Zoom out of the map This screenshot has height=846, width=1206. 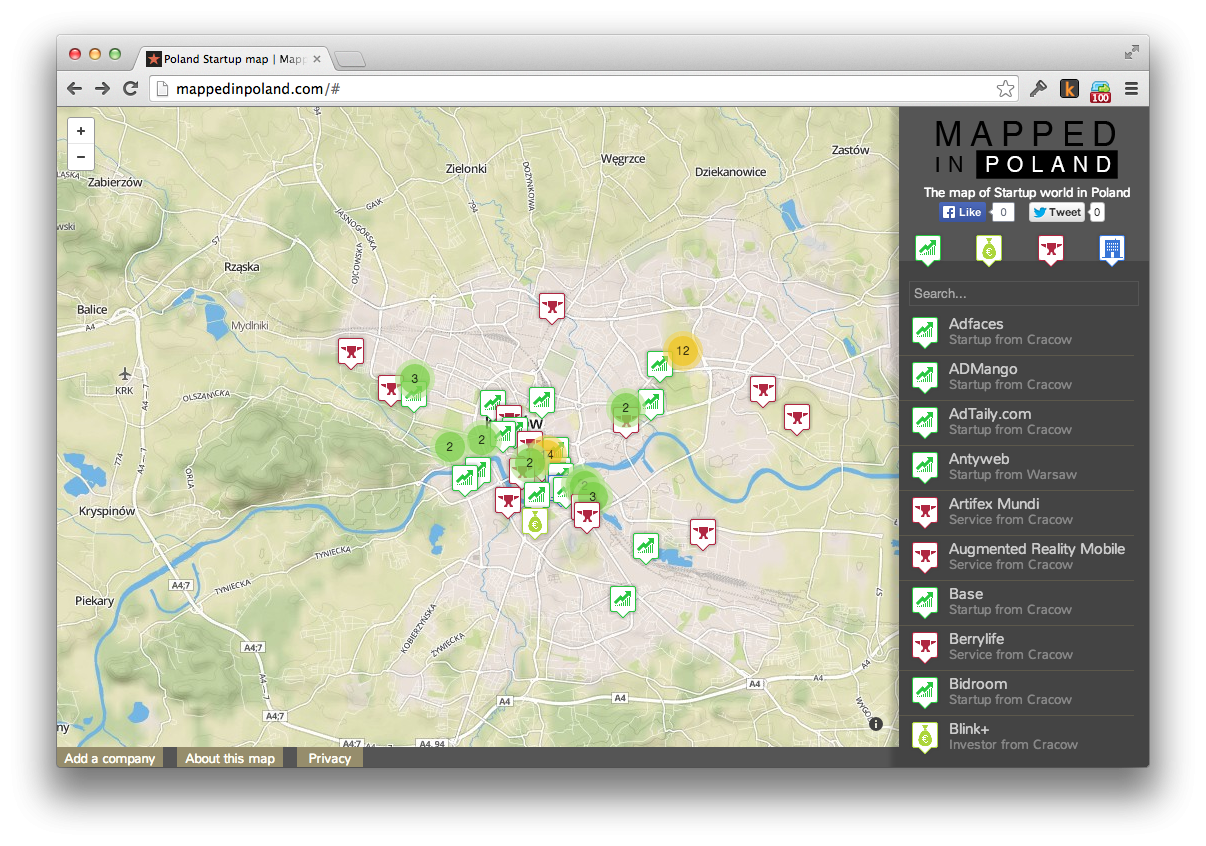pyautogui.click(x=81, y=156)
